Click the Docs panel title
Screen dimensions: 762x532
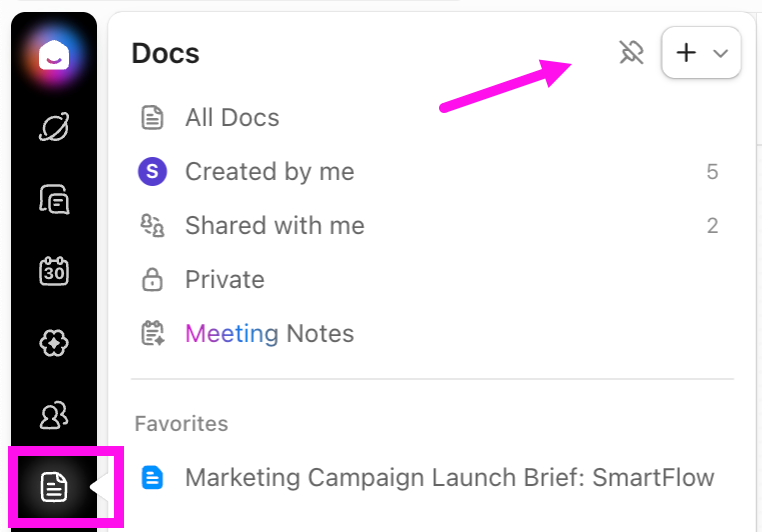coord(165,54)
